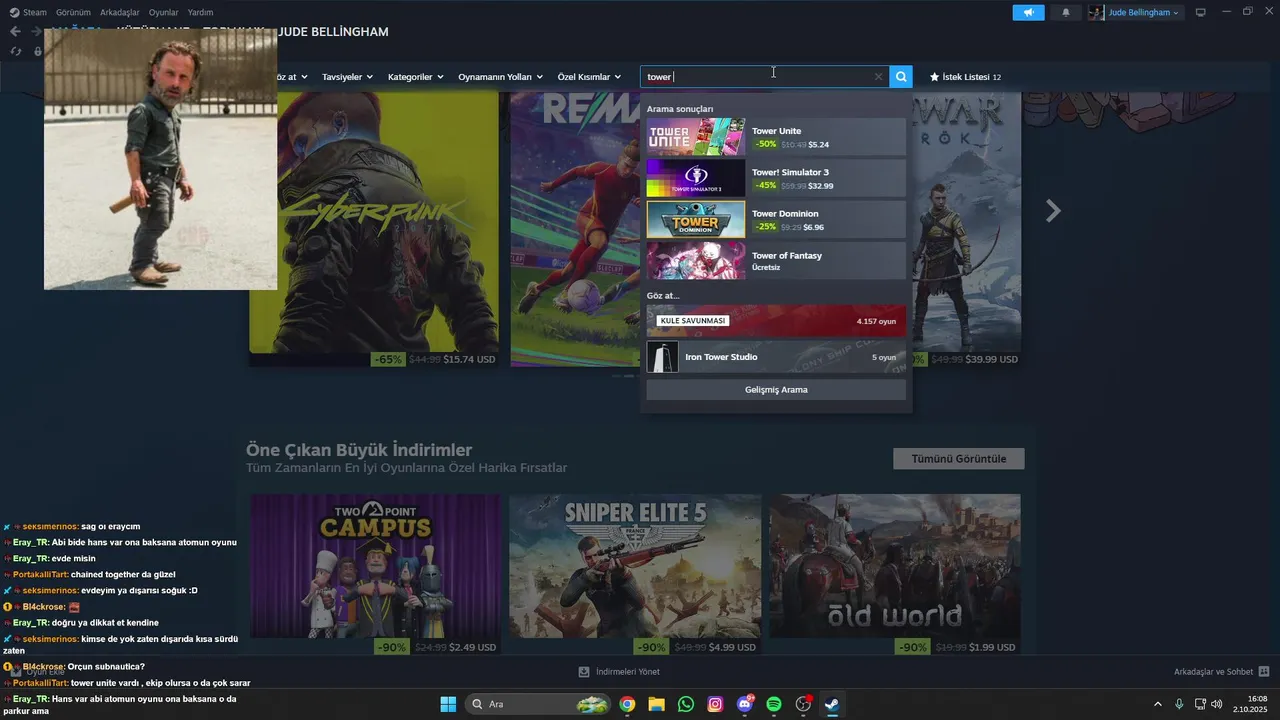Viewport: 1280px width, 720px height.
Task: Click the network icon in system tray
Action: pos(1200,704)
